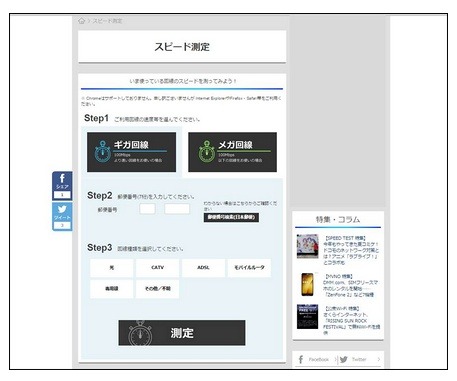Select the メガ回線 option
The image size is (457, 381).
(232, 152)
